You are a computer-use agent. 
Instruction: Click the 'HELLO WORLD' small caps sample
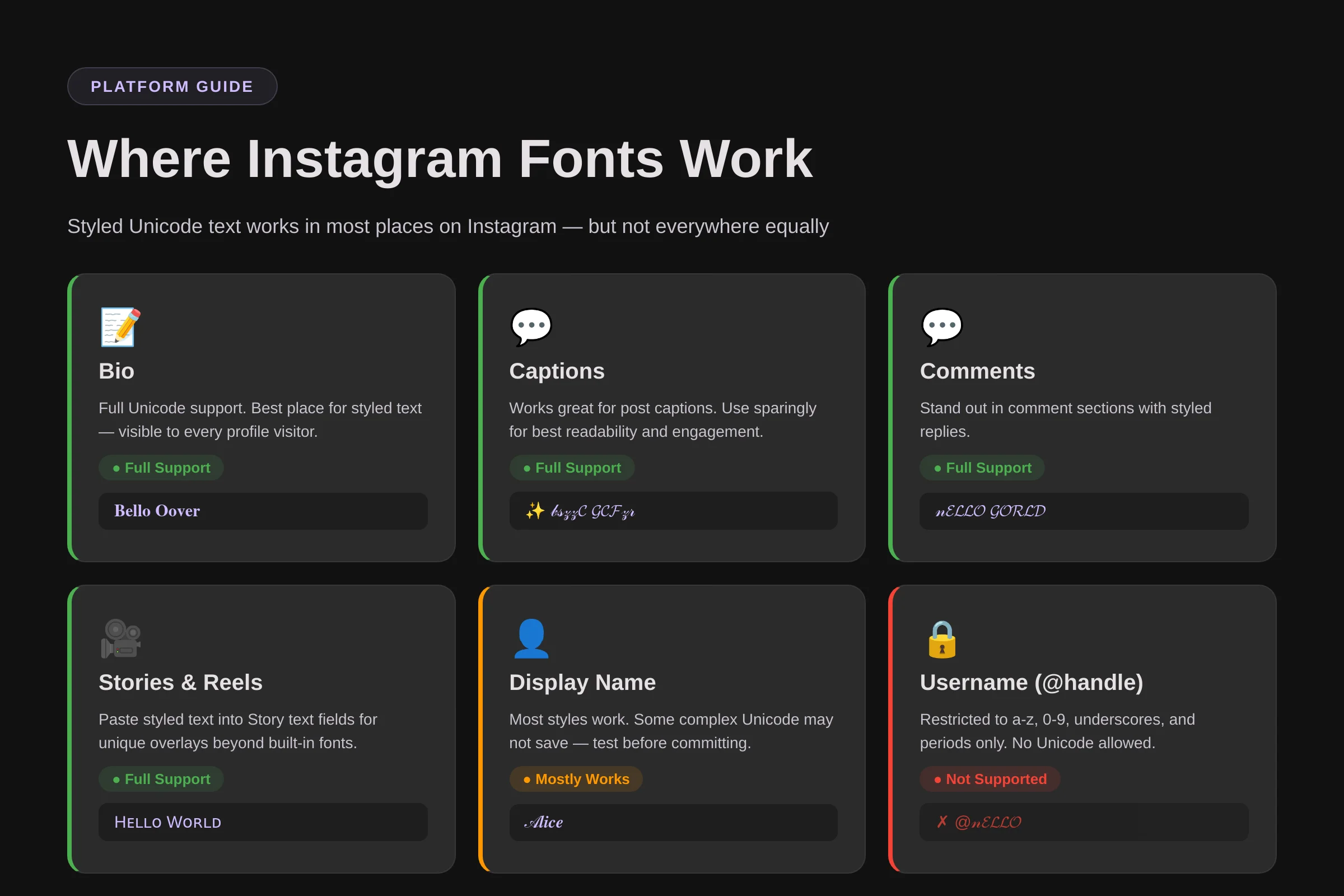[x=167, y=822]
